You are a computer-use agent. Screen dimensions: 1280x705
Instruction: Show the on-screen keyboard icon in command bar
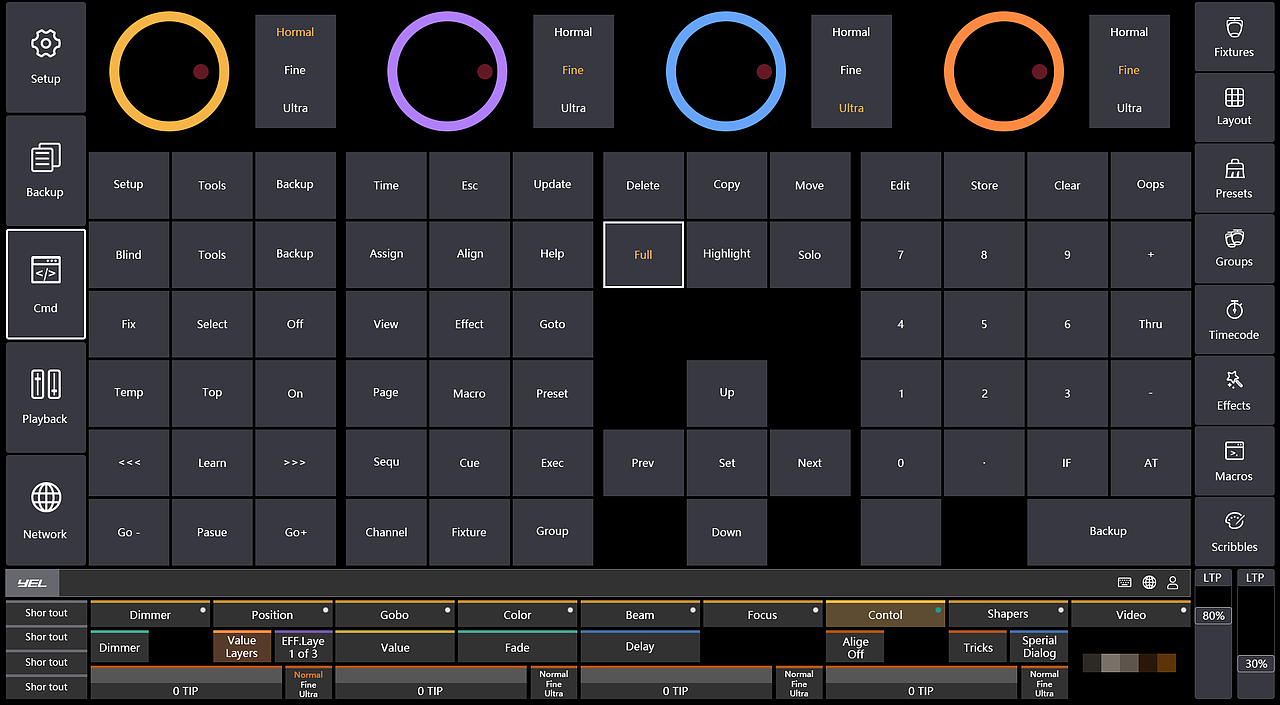[1125, 583]
